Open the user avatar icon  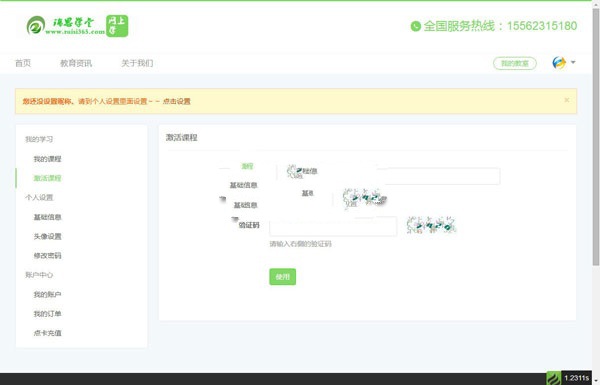coord(559,62)
